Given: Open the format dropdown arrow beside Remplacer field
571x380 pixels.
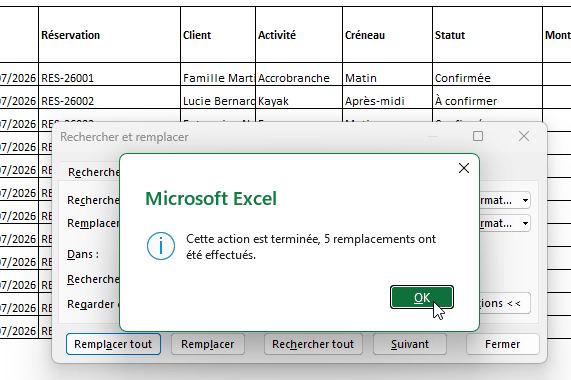Looking at the screenshot, I should click(x=525, y=223).
